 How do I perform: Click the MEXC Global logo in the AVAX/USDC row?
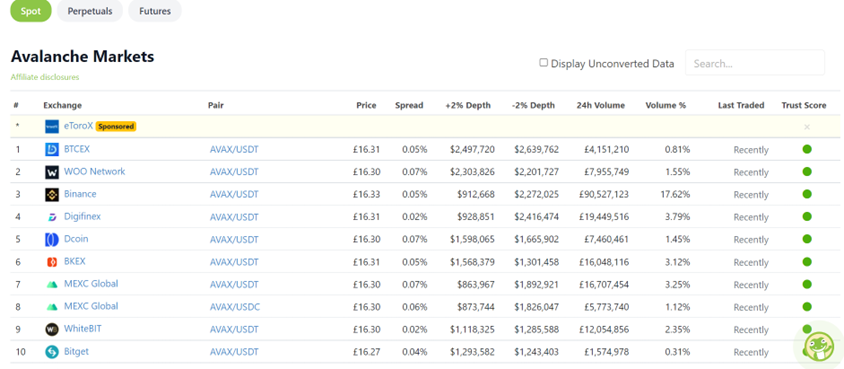tap(52, 307)
